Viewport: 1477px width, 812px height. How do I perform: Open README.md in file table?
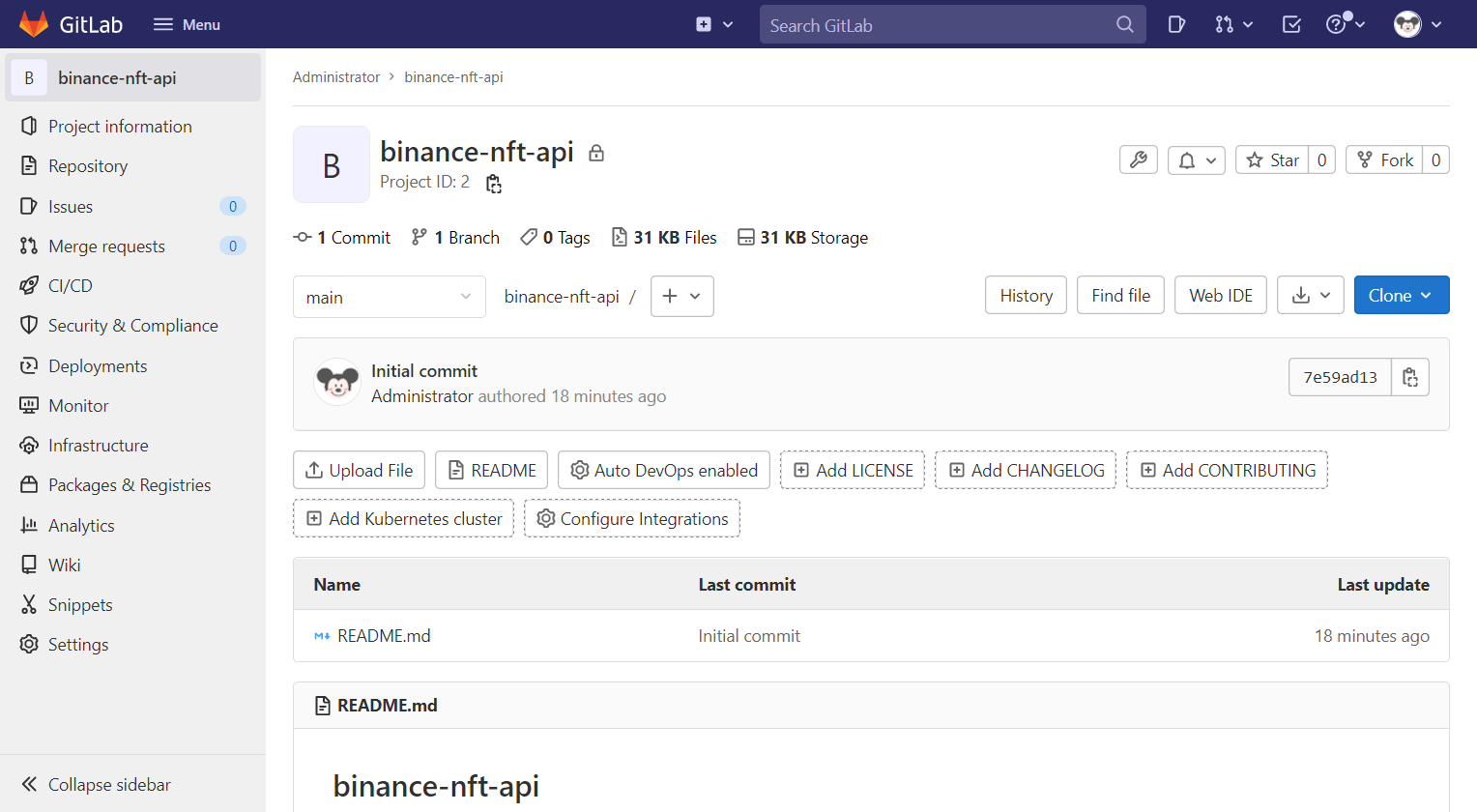[384, 636]
